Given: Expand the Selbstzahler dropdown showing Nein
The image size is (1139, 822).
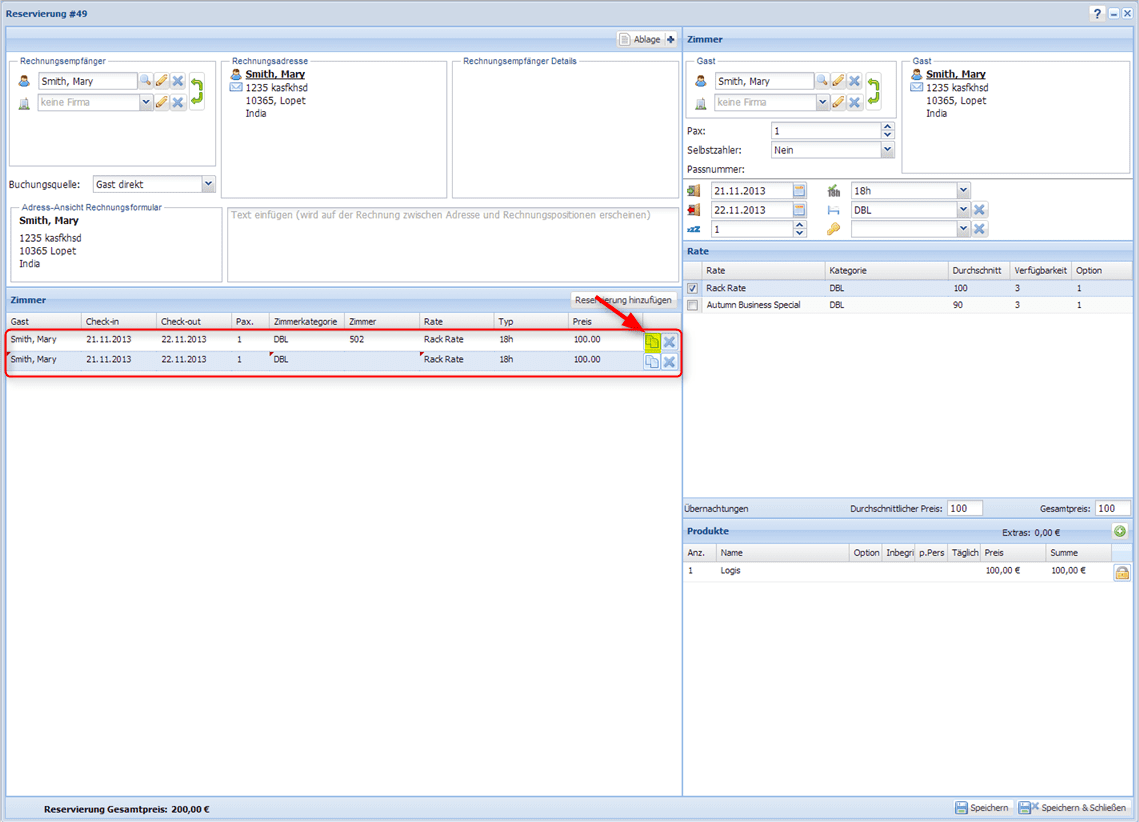Looking at the screenshot, I should pyautogui.click(x=886, y=150).
